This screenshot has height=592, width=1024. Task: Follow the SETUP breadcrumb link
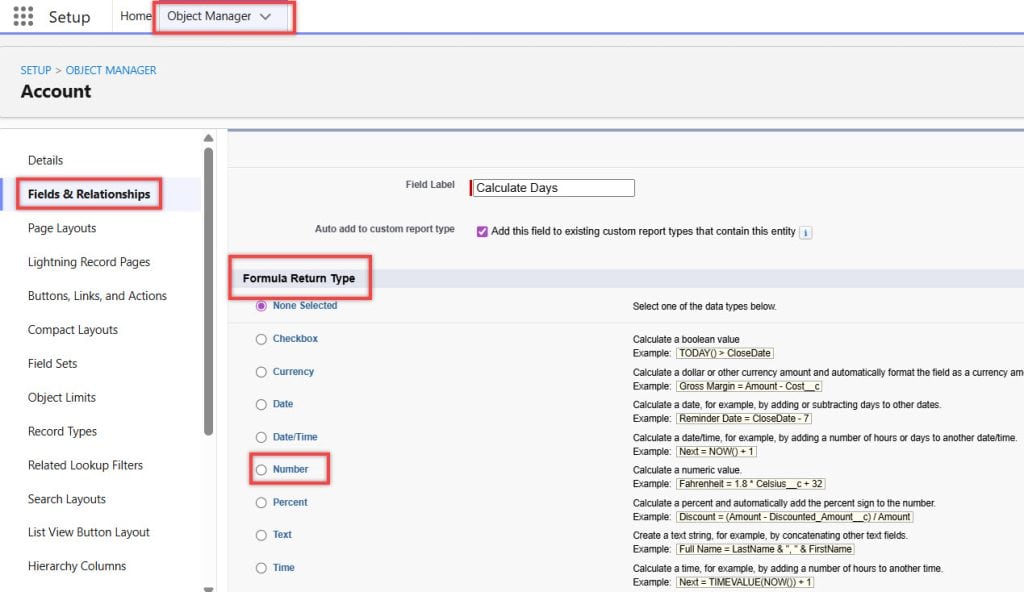click(x=35, y=70)
